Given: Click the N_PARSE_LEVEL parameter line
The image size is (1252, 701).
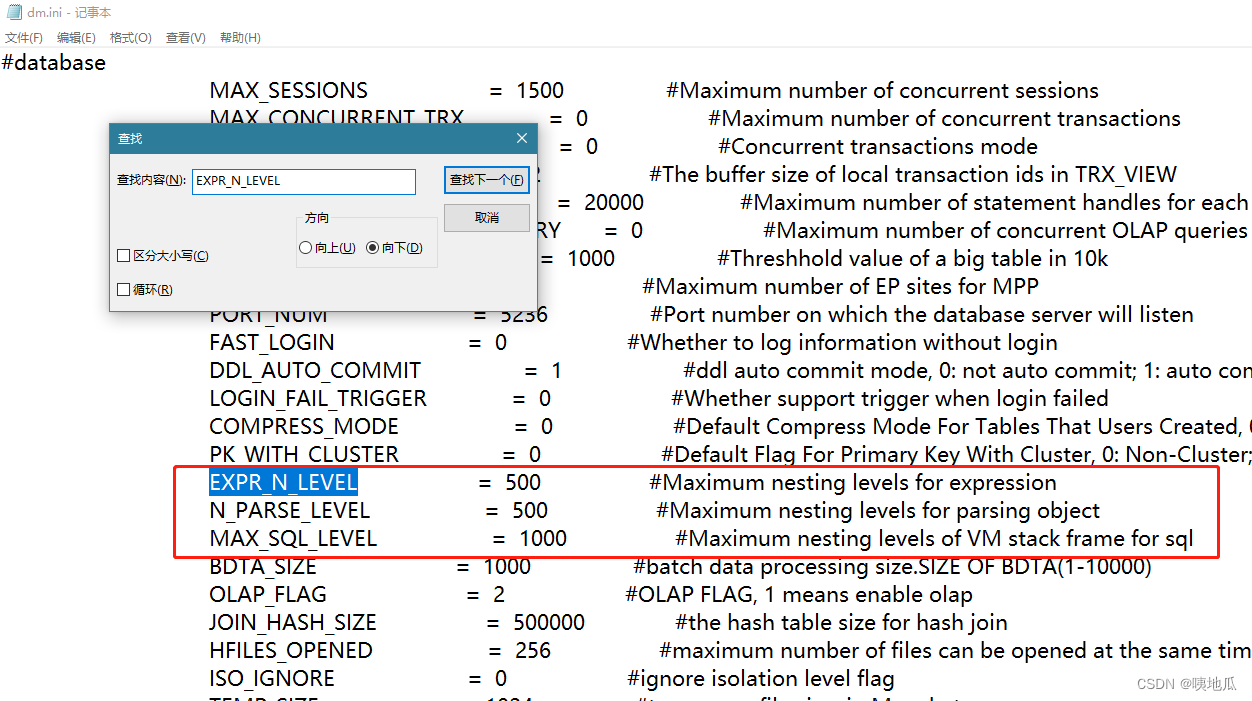Looking at the screenshot, I should [290, 510].
